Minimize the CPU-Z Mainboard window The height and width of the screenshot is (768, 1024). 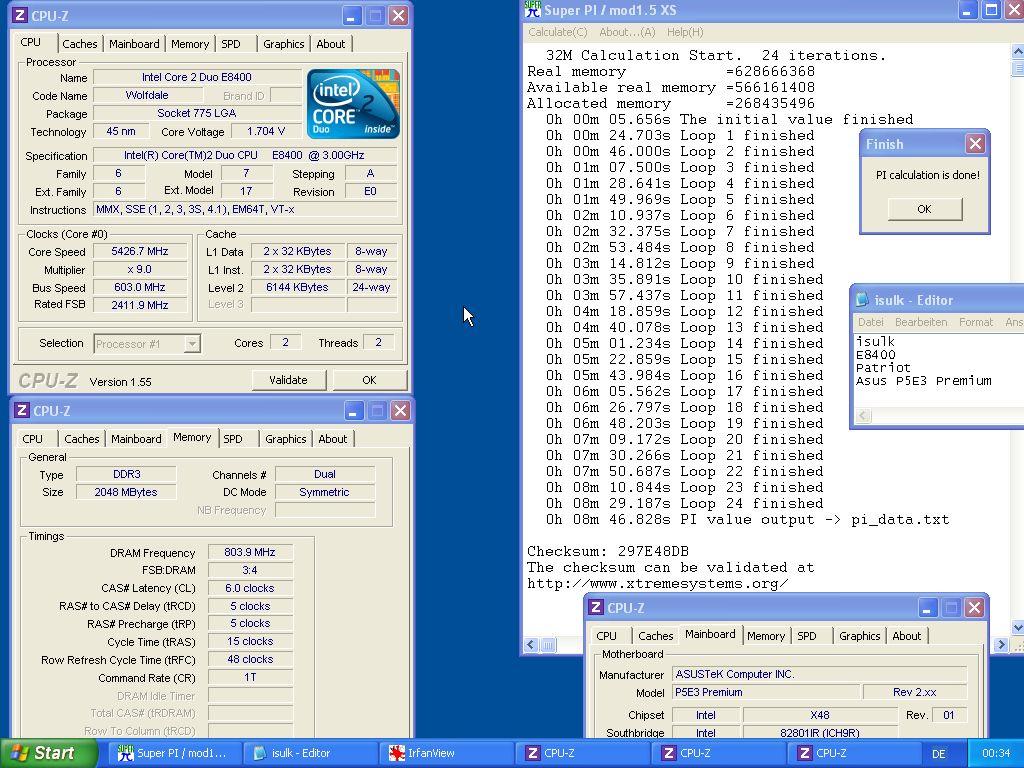(x=926, y=608)
